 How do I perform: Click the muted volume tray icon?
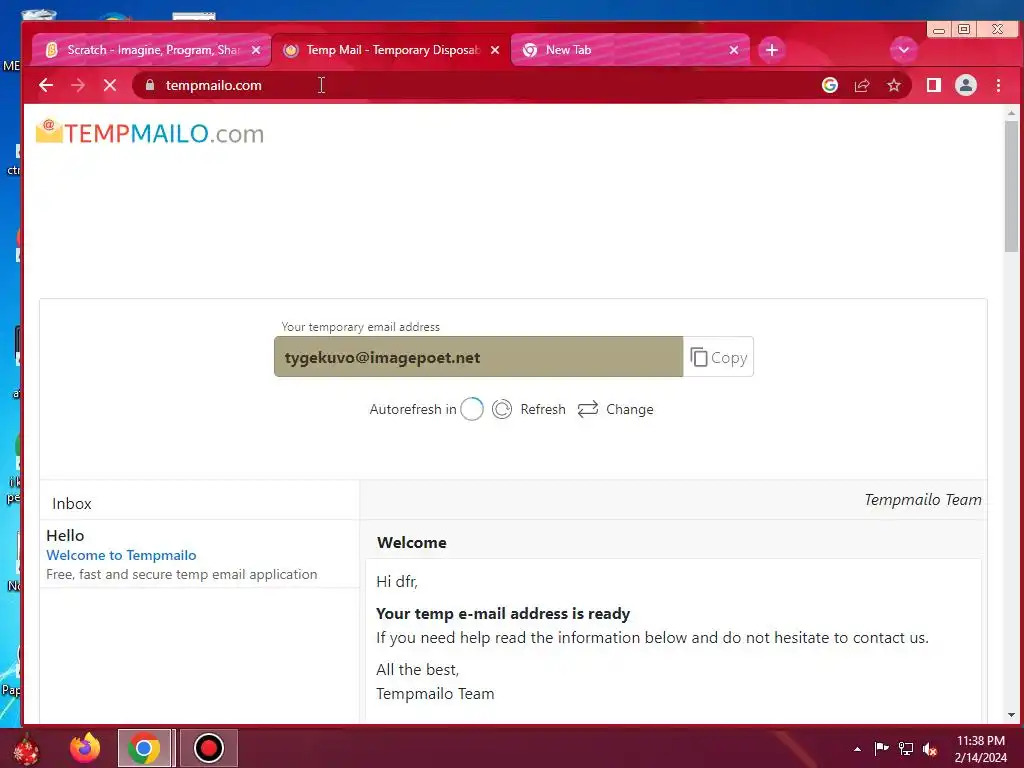[x=930, y=749]
